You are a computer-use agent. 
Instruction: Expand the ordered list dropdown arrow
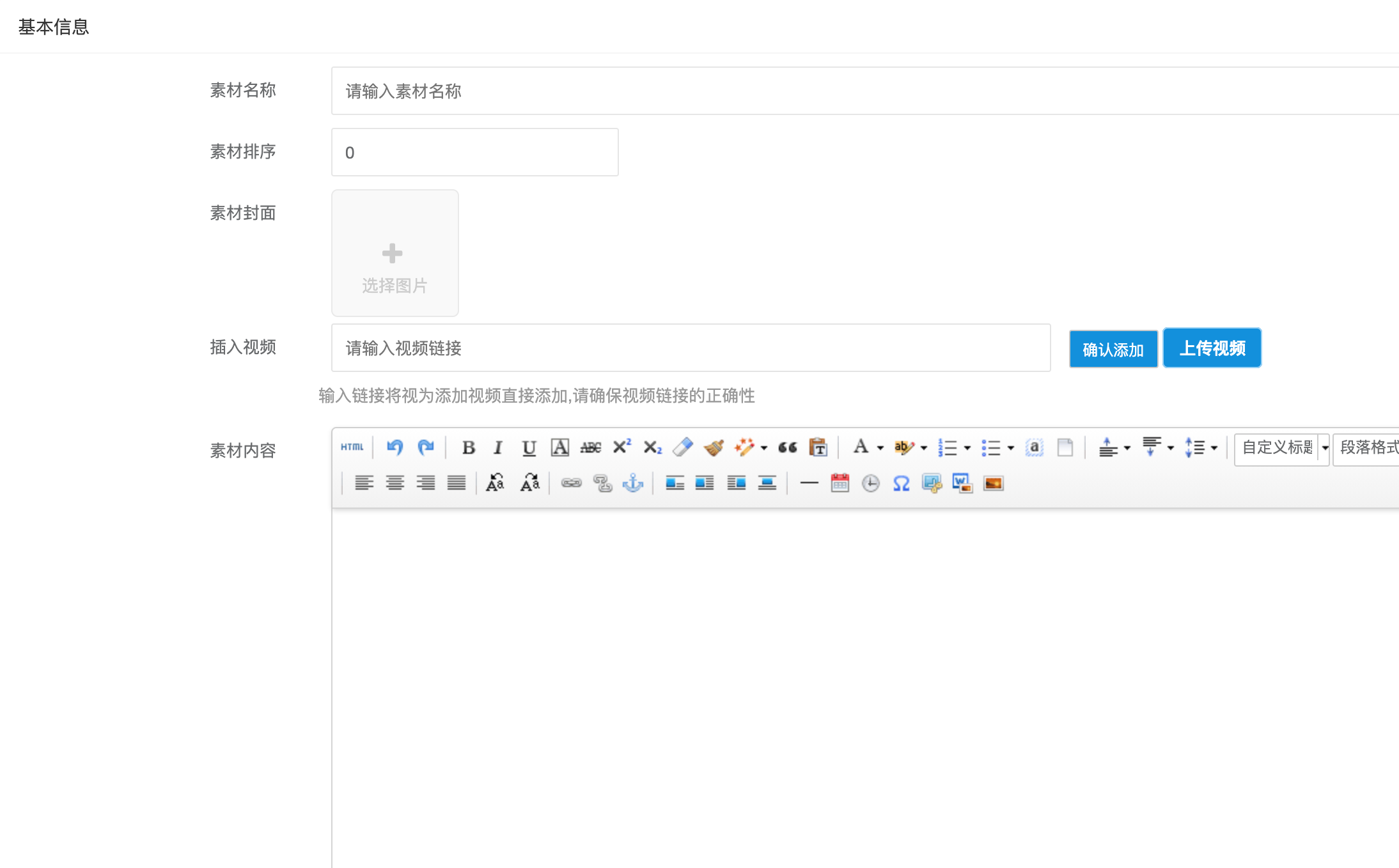coord(967,448)
